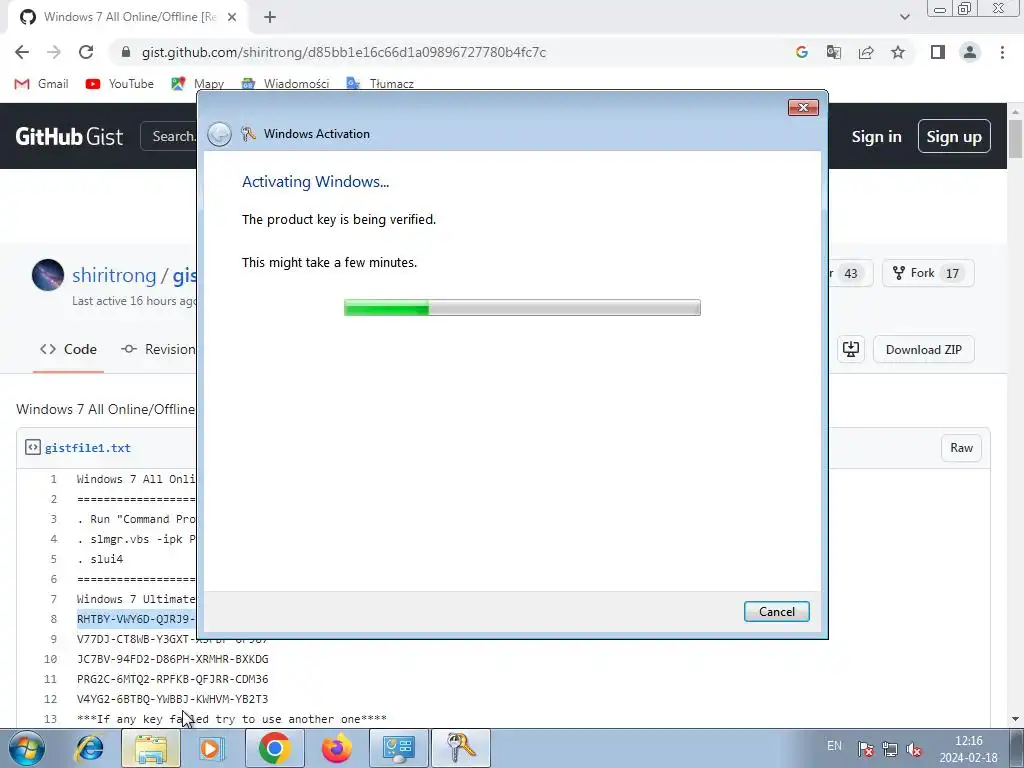Click the EN language indicator in tray
The image size is (1024, 768).
(834, 746)
